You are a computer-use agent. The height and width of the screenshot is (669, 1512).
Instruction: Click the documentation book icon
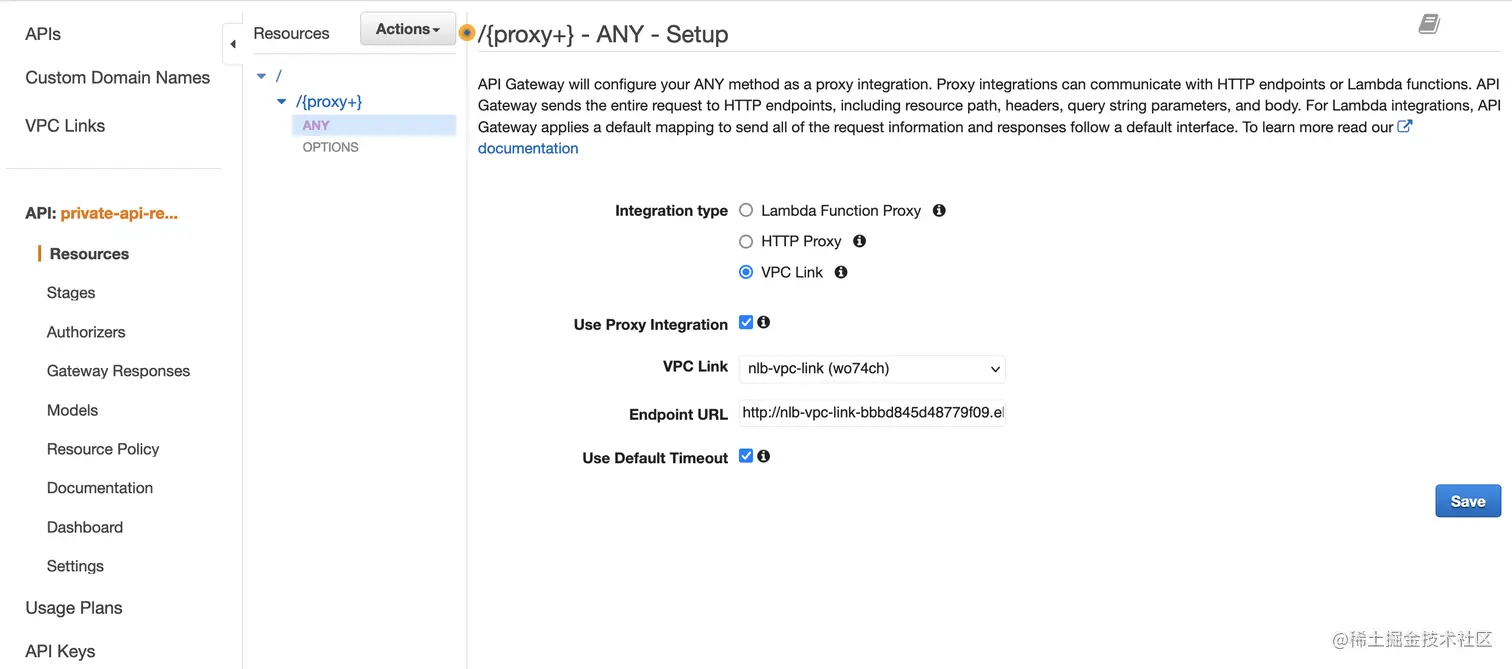[x=1429, y=24]
